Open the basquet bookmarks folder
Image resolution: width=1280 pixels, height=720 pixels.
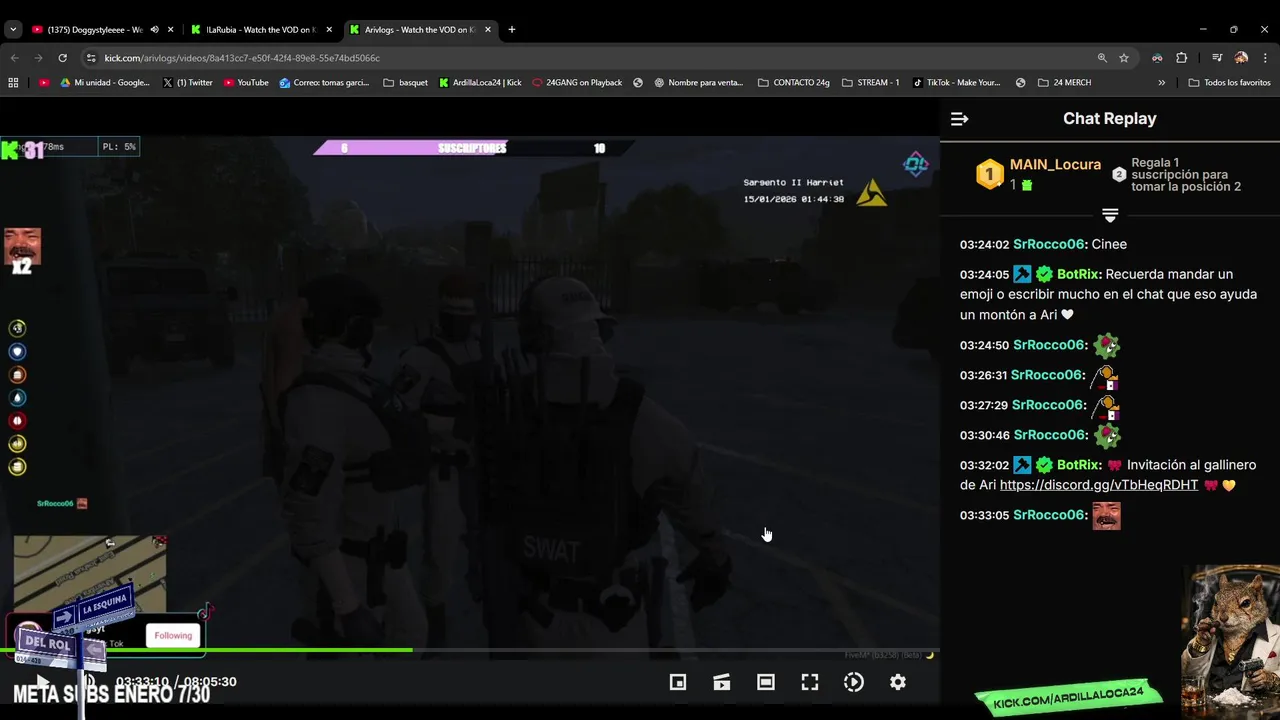[405, 83]
